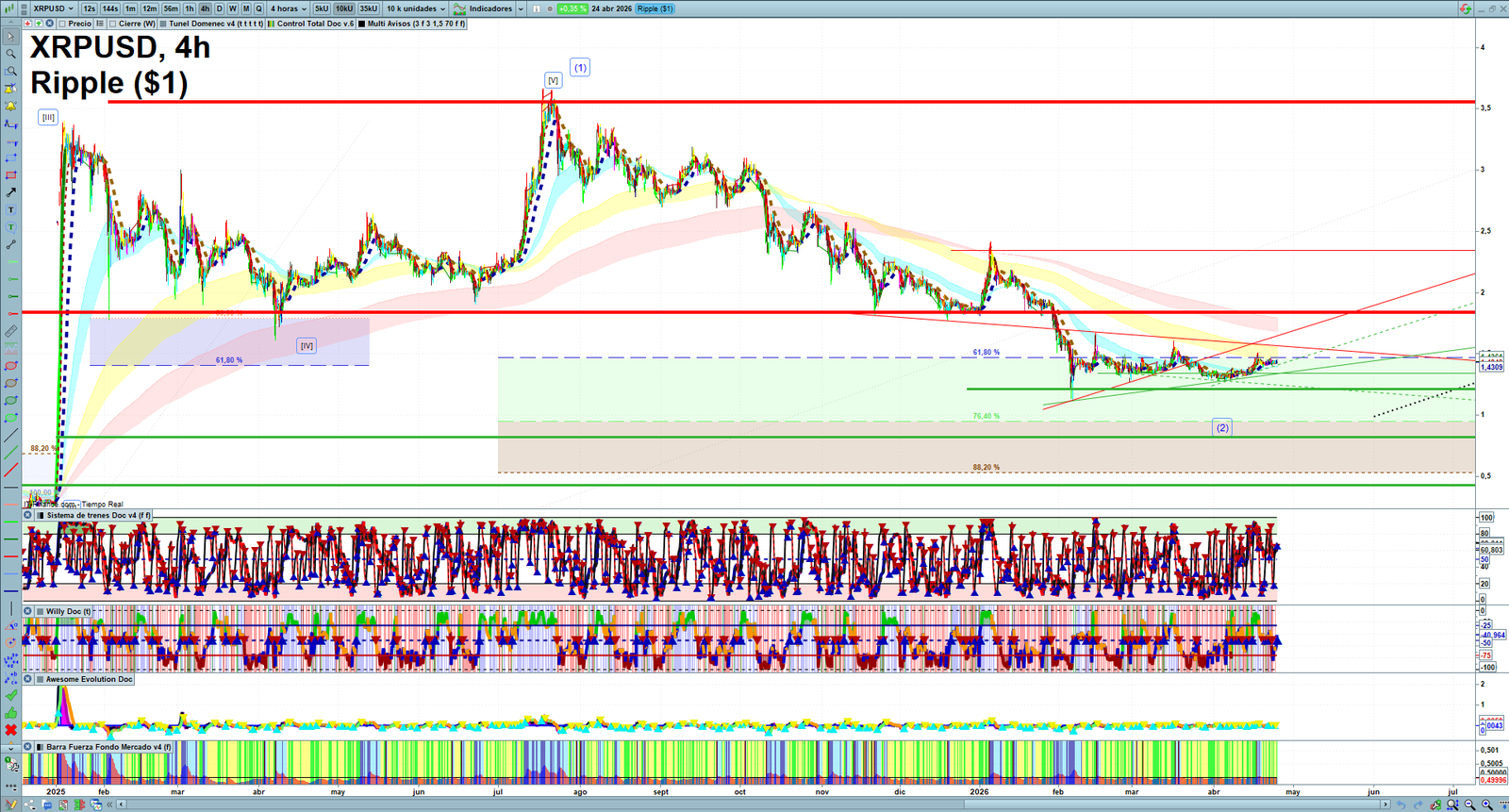The height and width of the screenshot is (812, 1509).
Task: Click the zoom in magnifier at bottom right
Action: [x=1487, y=804]
